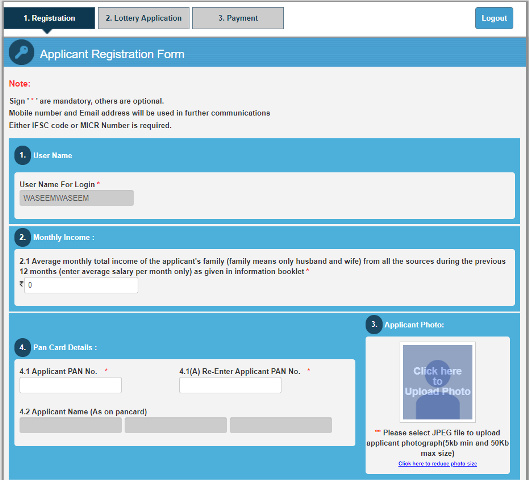
Task: Open the reduce photo size link
Action: 438,463
